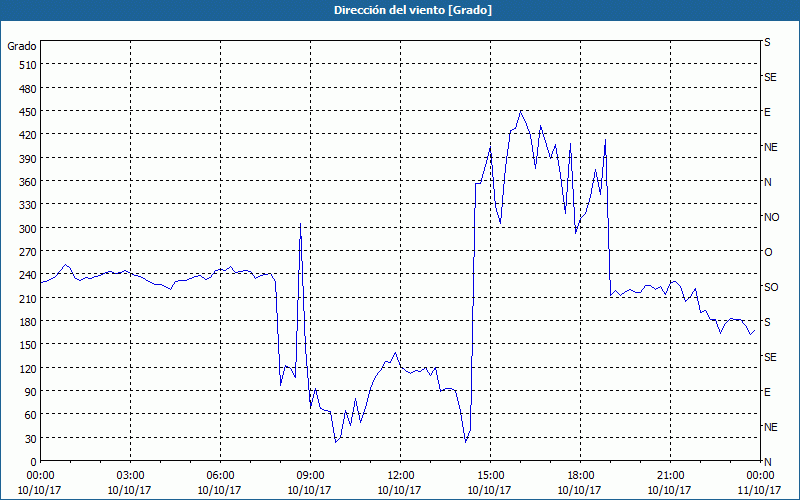Viewport: 800px width, 500px height.
Task: Select the 90 value on the degree axis
Action: point(31,392)
